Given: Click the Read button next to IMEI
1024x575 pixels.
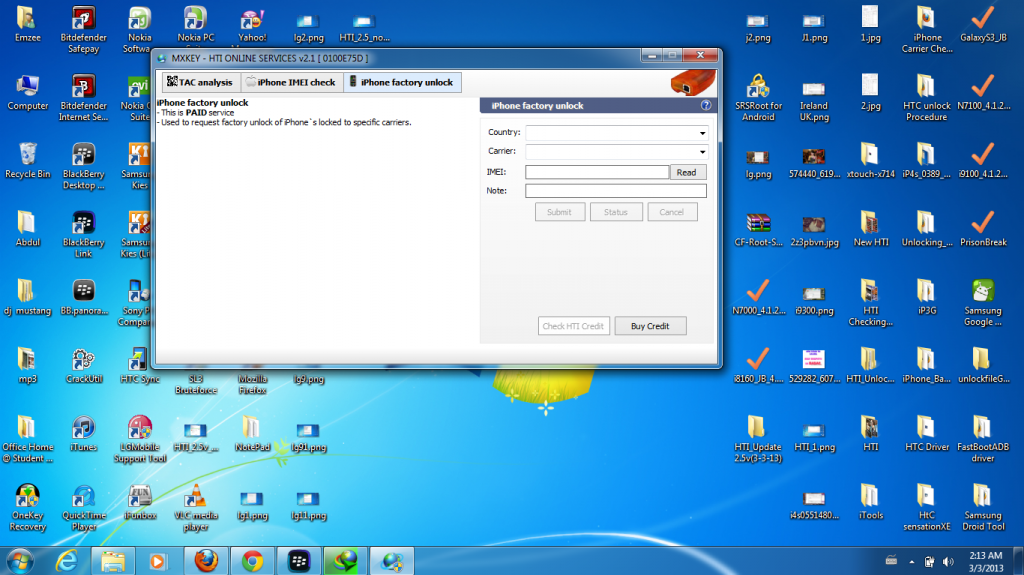Looking at the screenshot, I should tap(688, 172).
